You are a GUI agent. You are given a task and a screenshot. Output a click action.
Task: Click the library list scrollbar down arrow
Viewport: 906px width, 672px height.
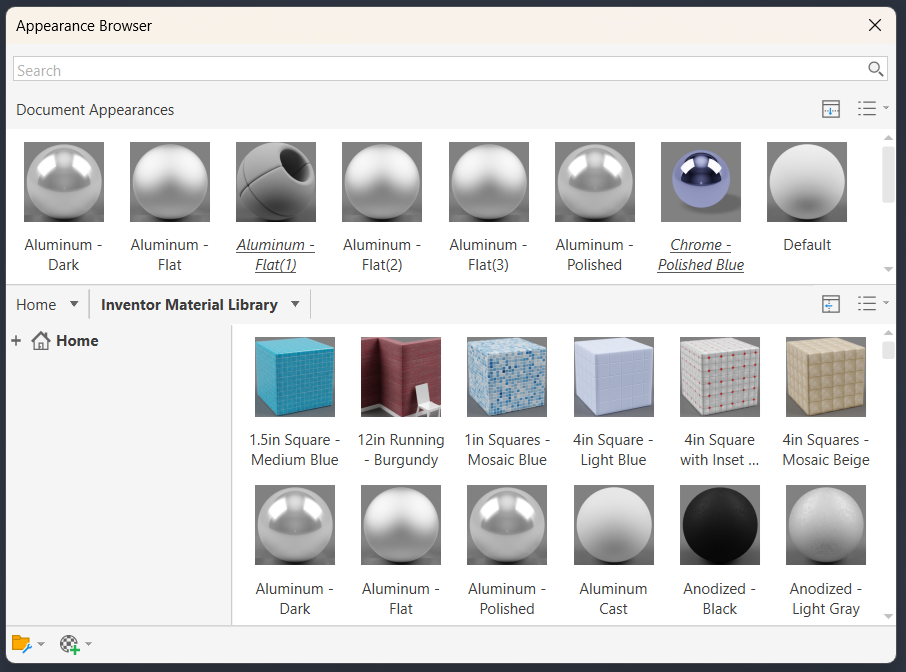(888, 617)
